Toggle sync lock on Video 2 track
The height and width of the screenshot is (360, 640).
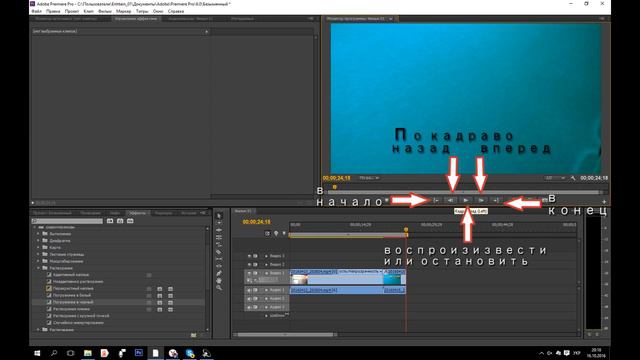pyautogui.click(x=256, y=264)
